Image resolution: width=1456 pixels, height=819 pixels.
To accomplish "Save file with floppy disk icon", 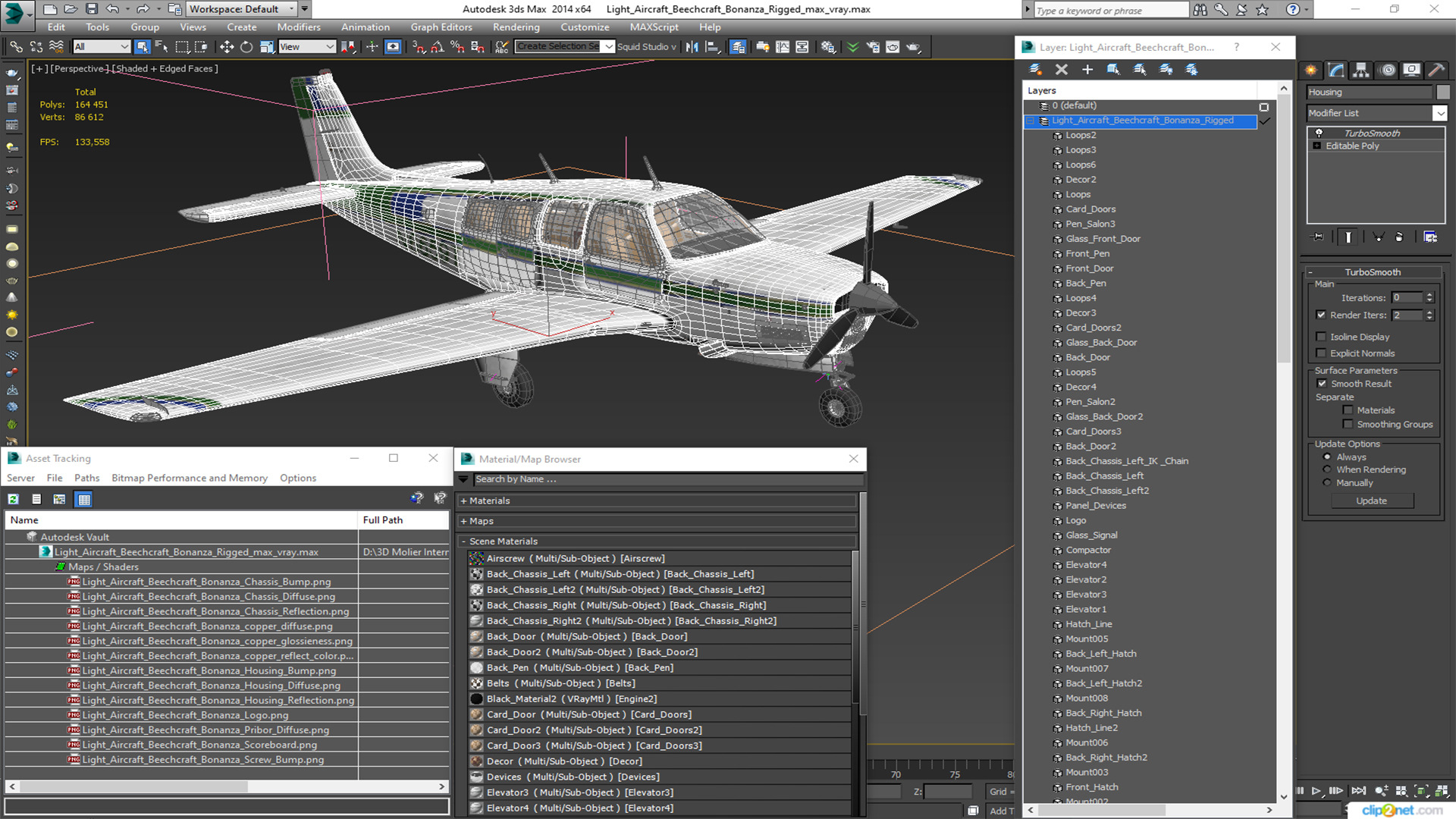I will point(92,9).
